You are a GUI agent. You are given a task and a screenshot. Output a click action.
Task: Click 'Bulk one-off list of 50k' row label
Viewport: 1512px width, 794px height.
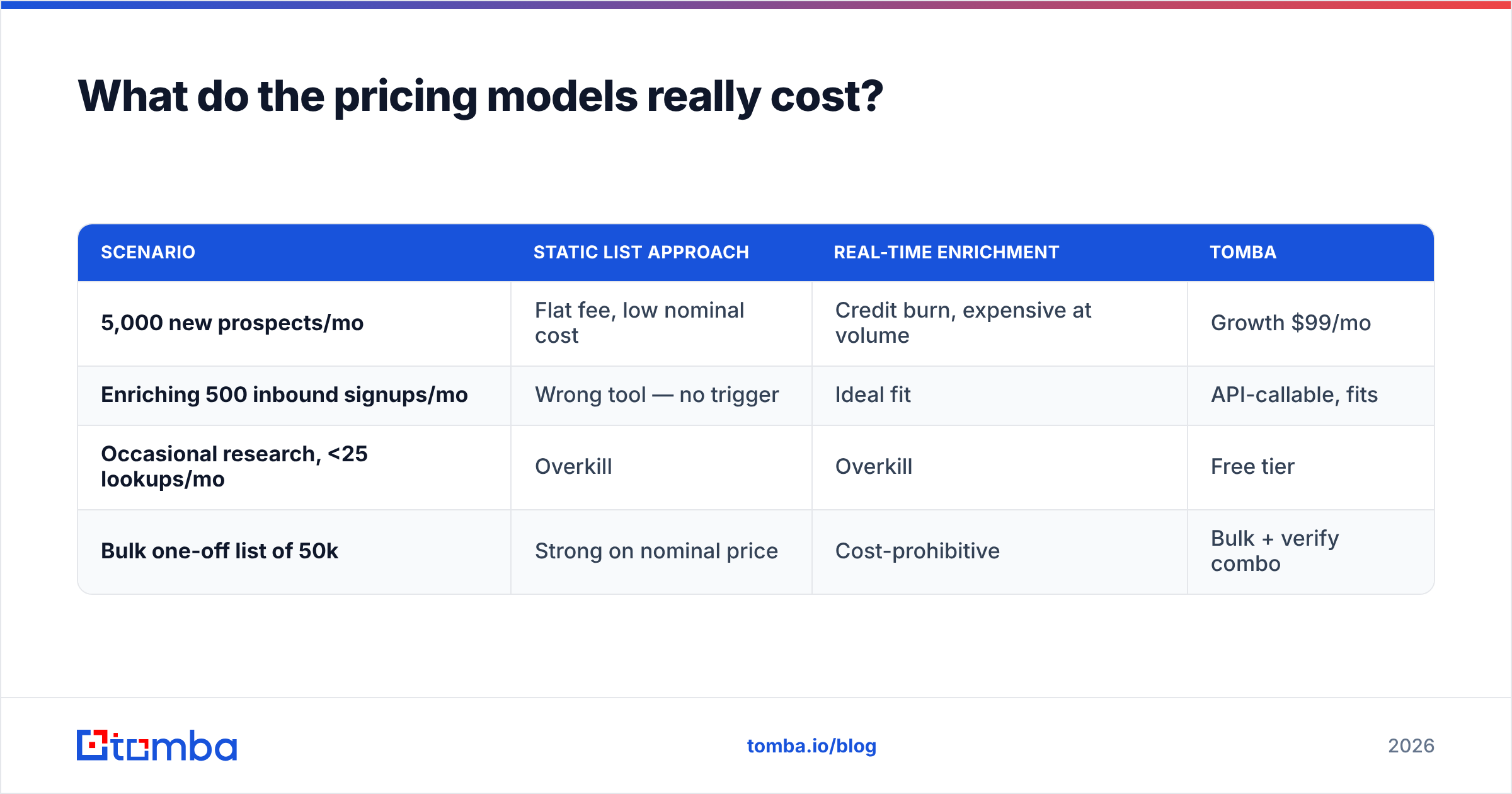219,551
